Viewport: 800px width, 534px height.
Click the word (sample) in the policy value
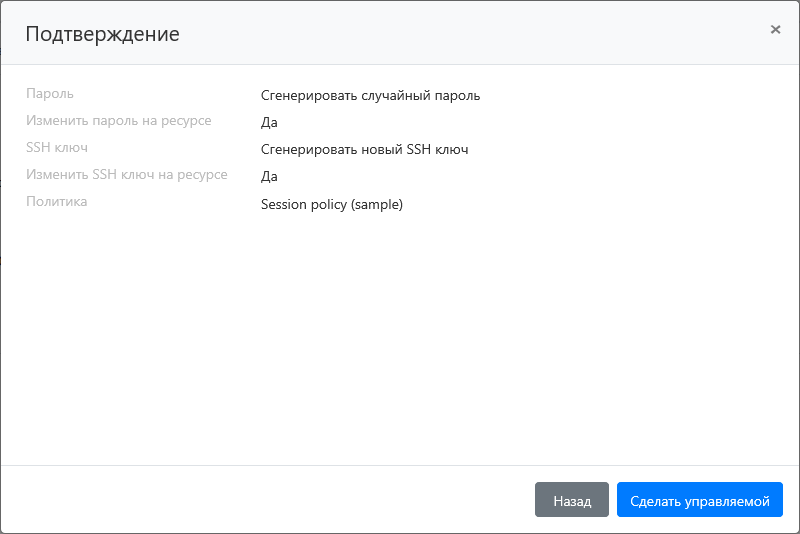click(x=376, y=204)
